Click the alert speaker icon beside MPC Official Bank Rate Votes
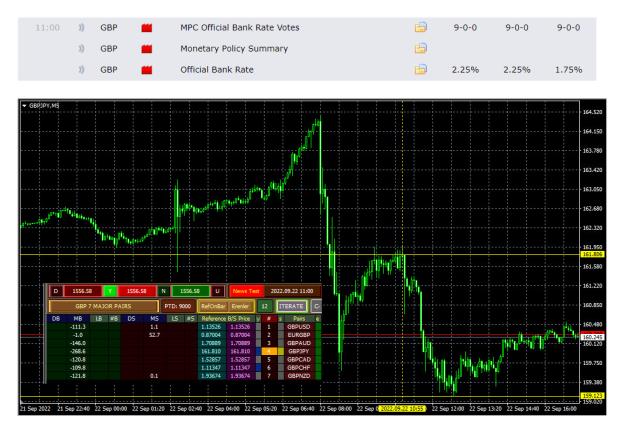This screenshot has width=625, height=434. [81, 27]
